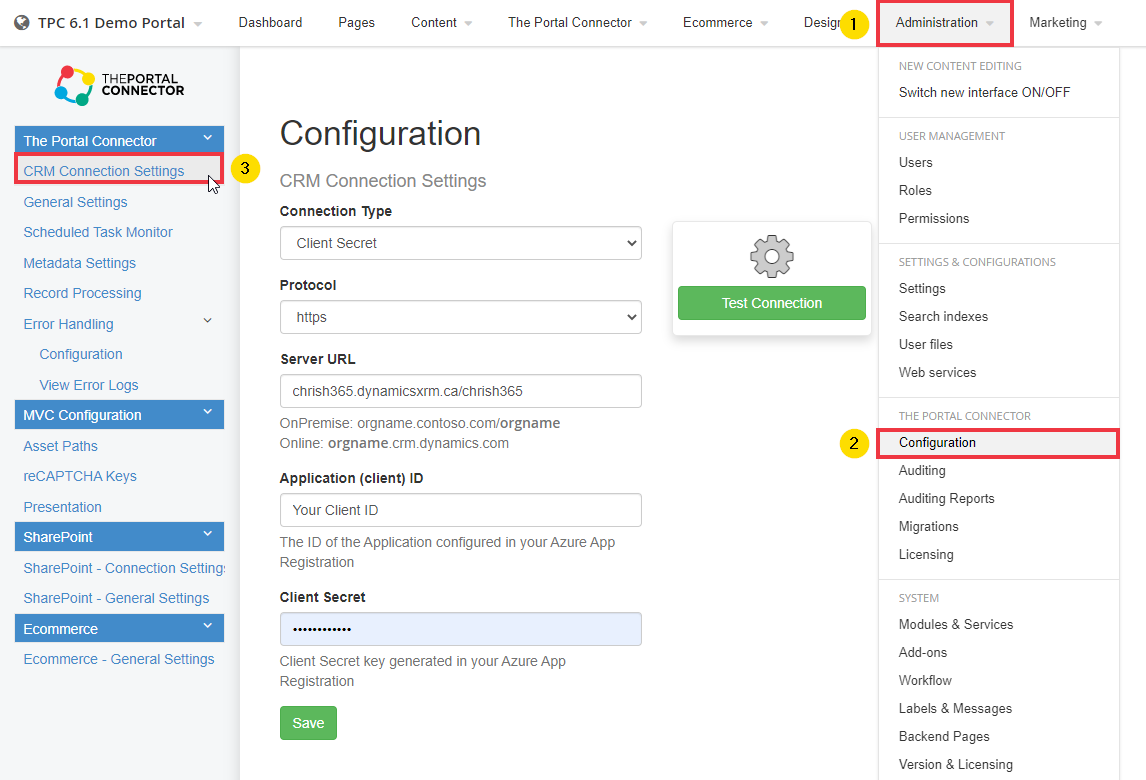Select CRM Connection Settings in sidebar
1146x780 pixels.
pos(104,171)
